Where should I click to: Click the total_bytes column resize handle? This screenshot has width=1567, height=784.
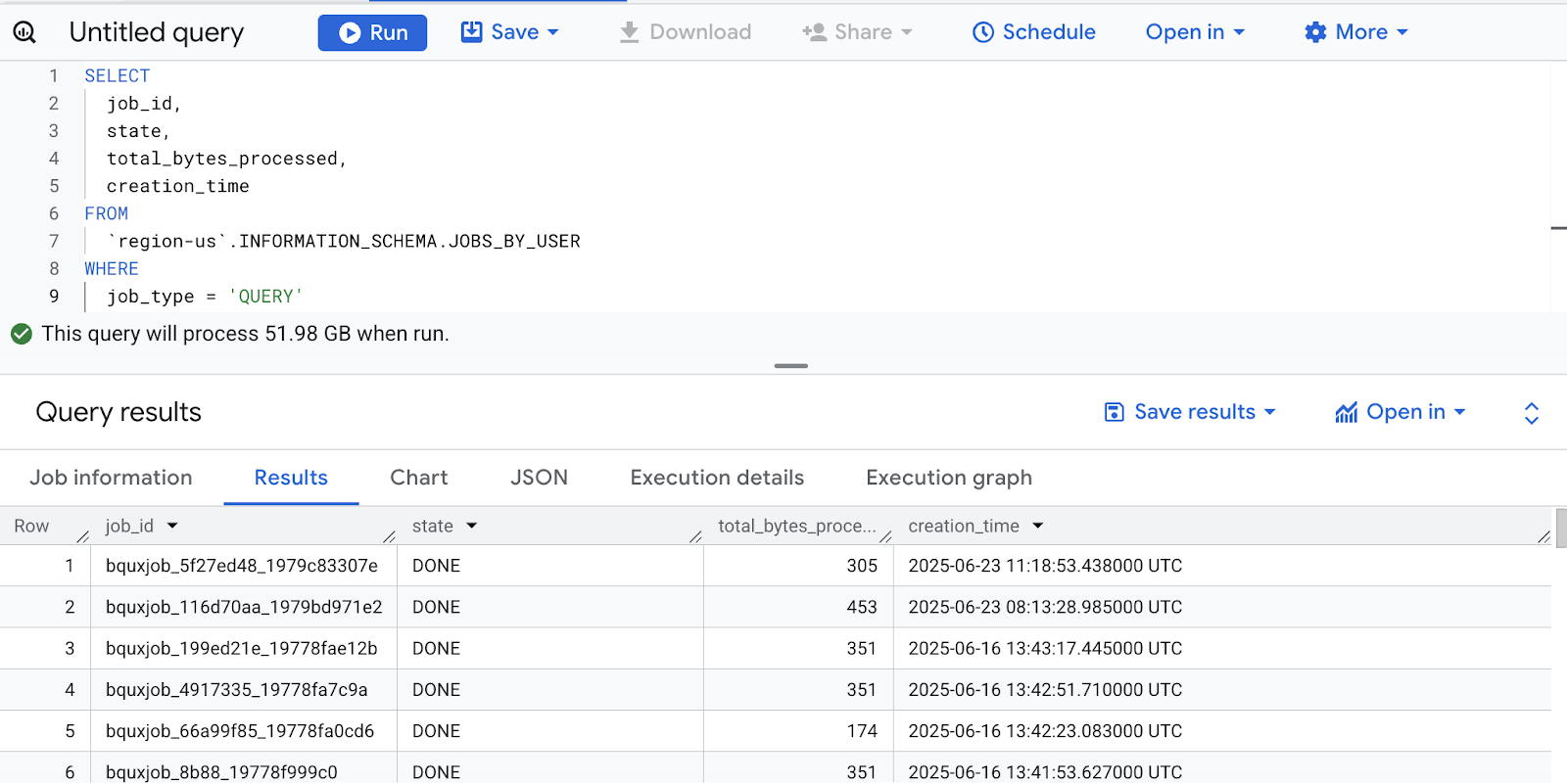pyautogui.click(x=885, y=535)
